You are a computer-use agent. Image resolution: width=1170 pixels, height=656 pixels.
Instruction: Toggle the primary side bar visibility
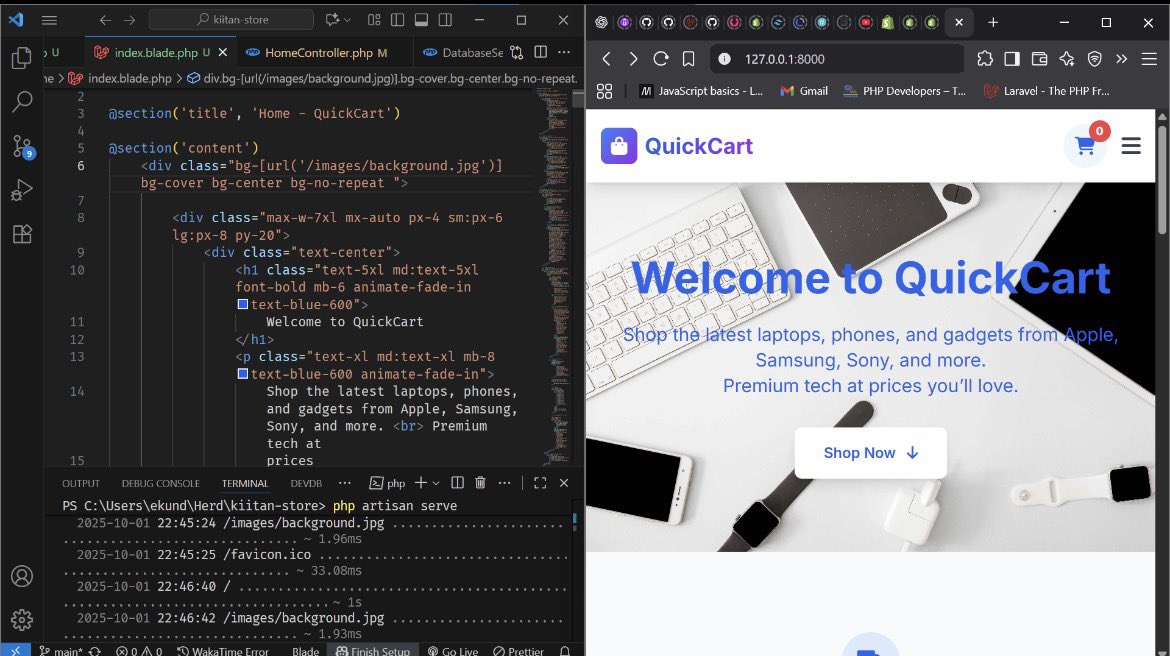point(398,20)
